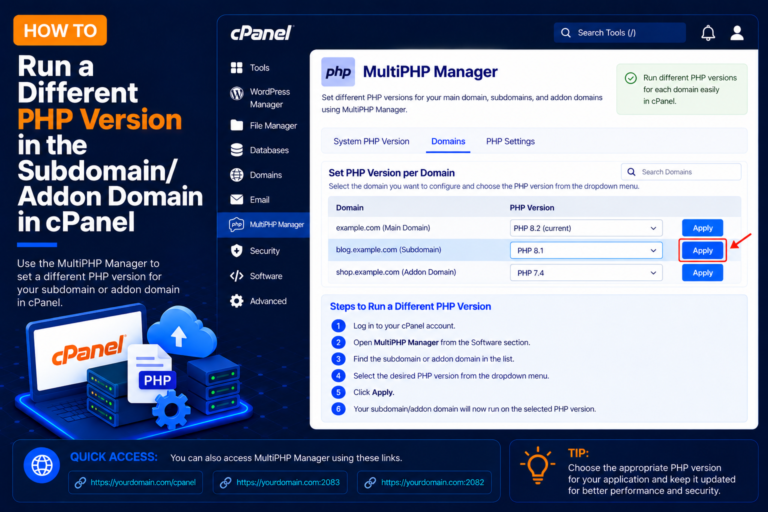Click the step text Click Apply
This screenshot has width=768, height=512.
(x=374, y=392)
